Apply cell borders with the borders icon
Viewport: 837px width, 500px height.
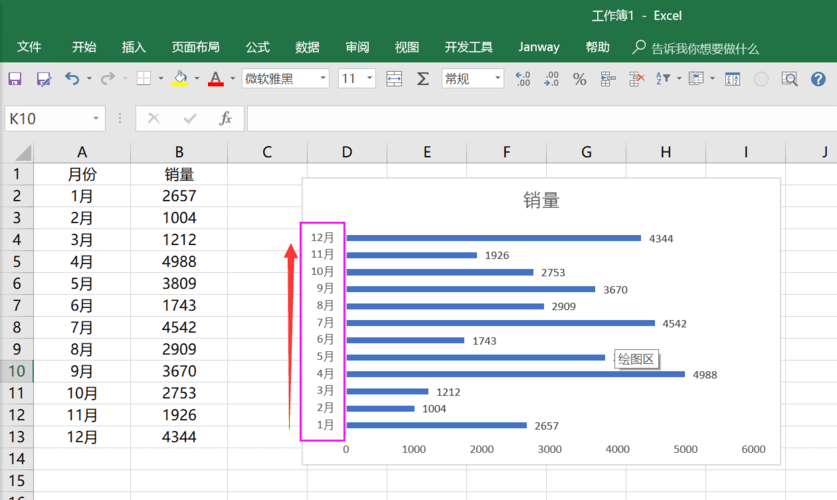(144, 79)
